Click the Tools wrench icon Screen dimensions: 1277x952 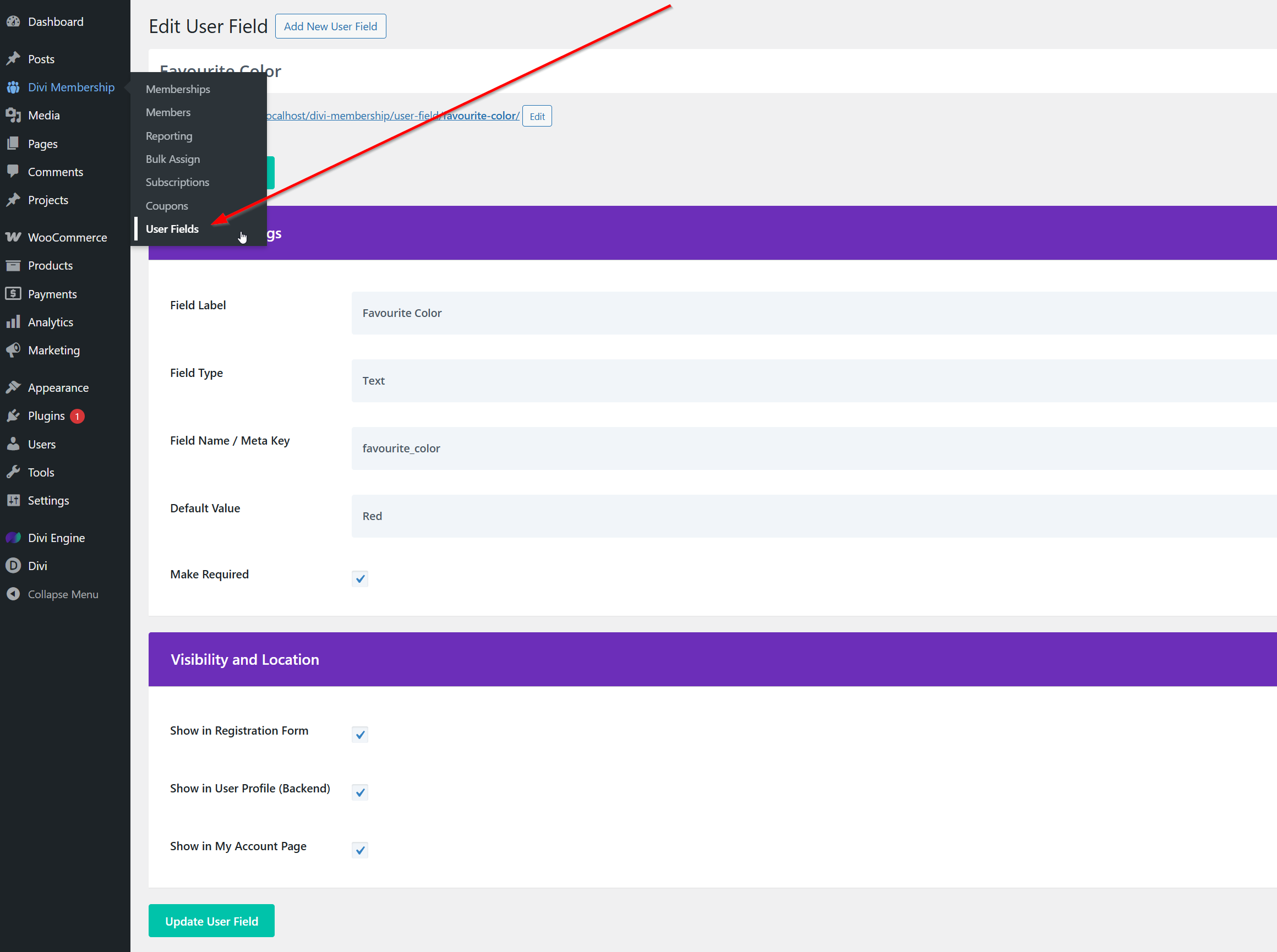tap(13, 473)
